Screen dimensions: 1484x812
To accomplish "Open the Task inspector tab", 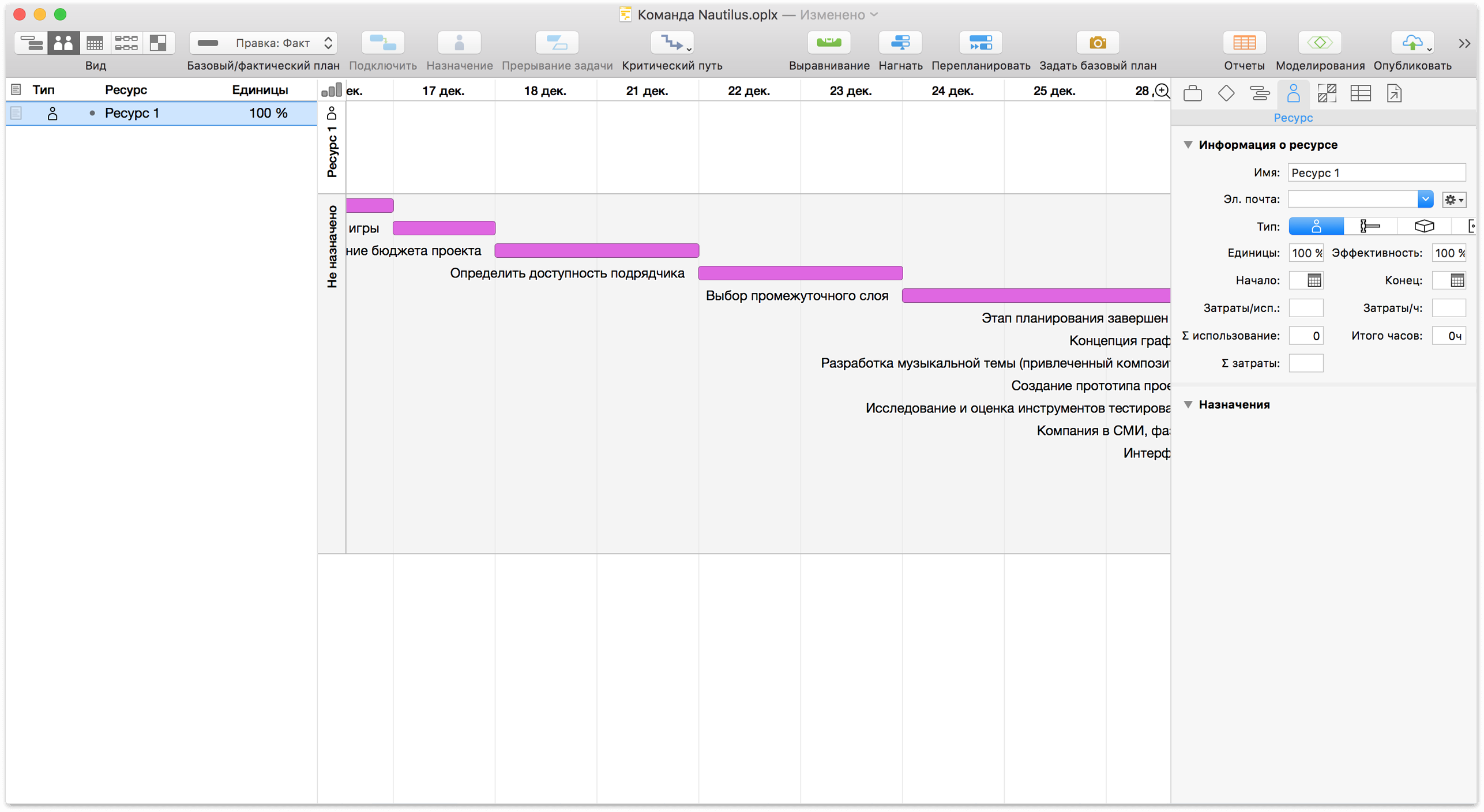I will coord(1260,93).
